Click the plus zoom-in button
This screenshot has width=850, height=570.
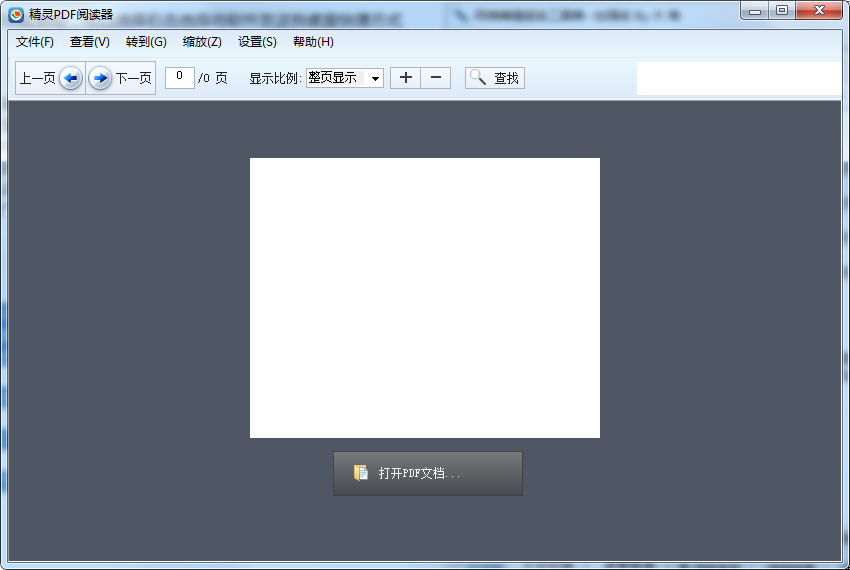point(405,78)
